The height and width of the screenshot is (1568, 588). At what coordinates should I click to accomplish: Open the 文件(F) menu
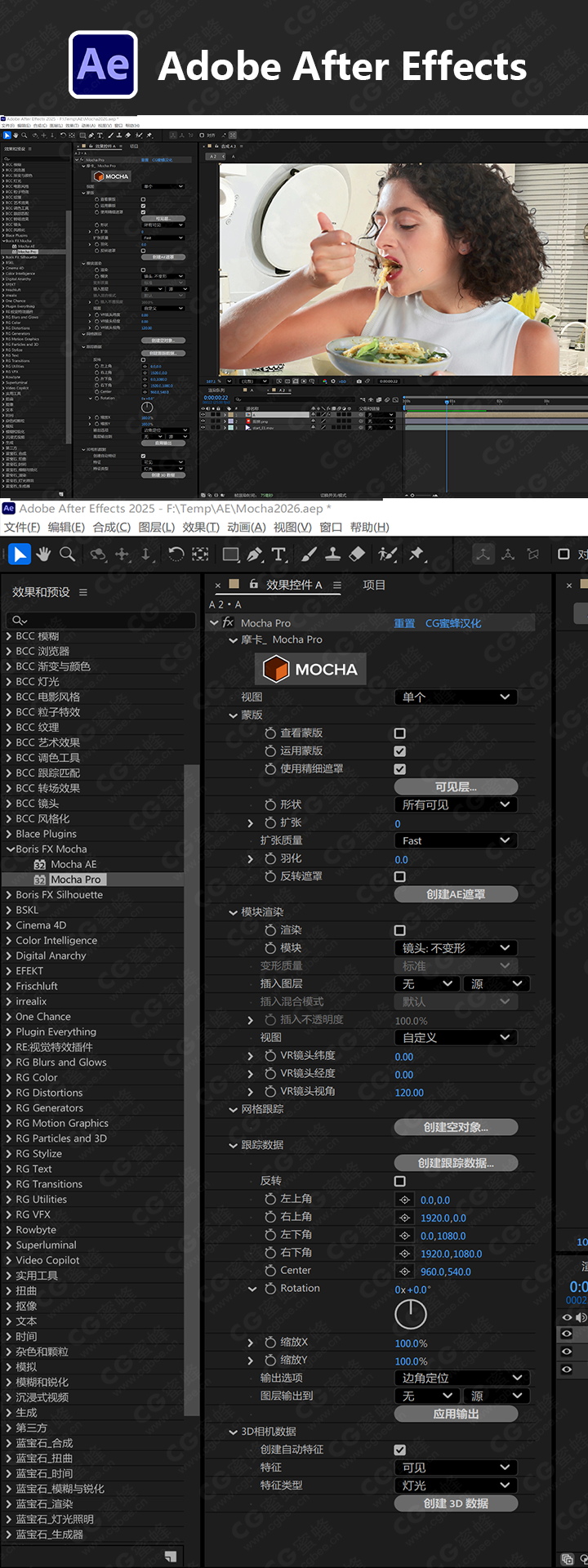pos(22,528)
